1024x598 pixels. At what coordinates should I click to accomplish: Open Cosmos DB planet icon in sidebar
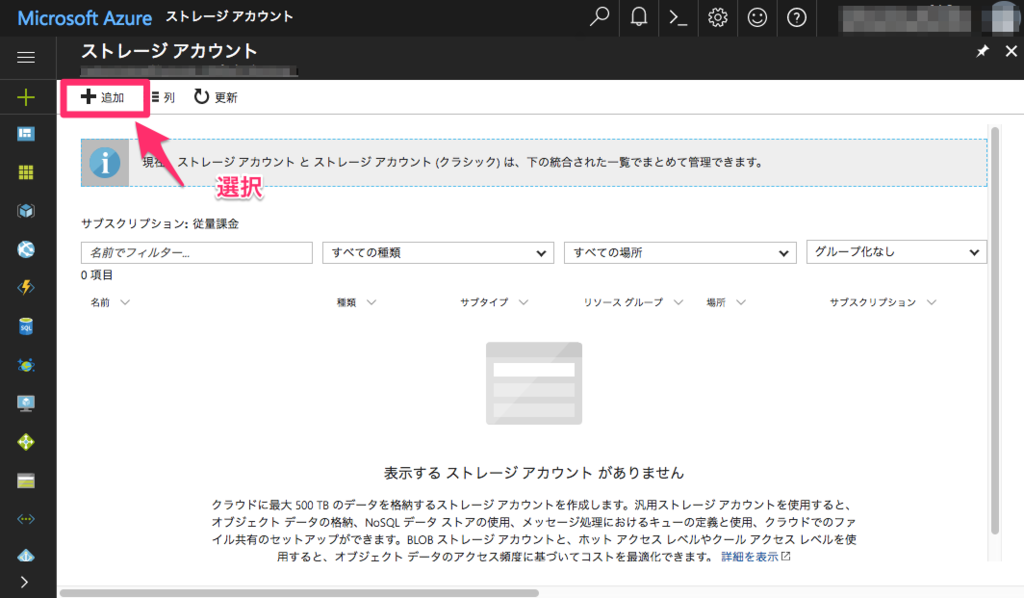(x=26, y=365)
